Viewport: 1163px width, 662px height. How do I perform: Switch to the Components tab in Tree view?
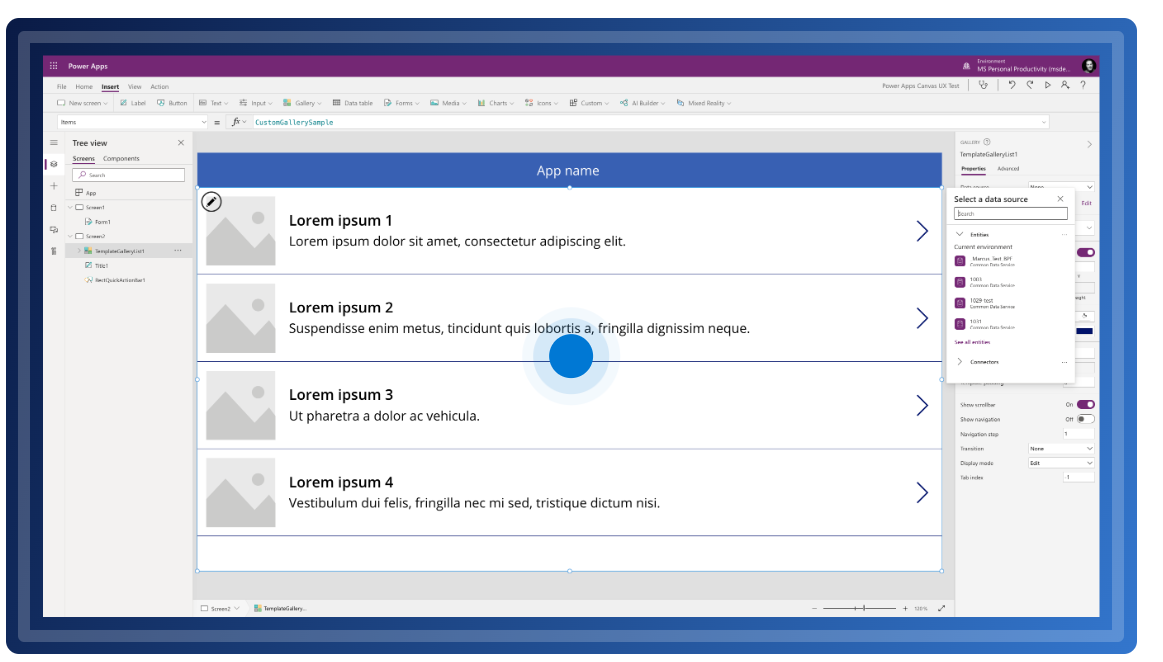point(121,159)
